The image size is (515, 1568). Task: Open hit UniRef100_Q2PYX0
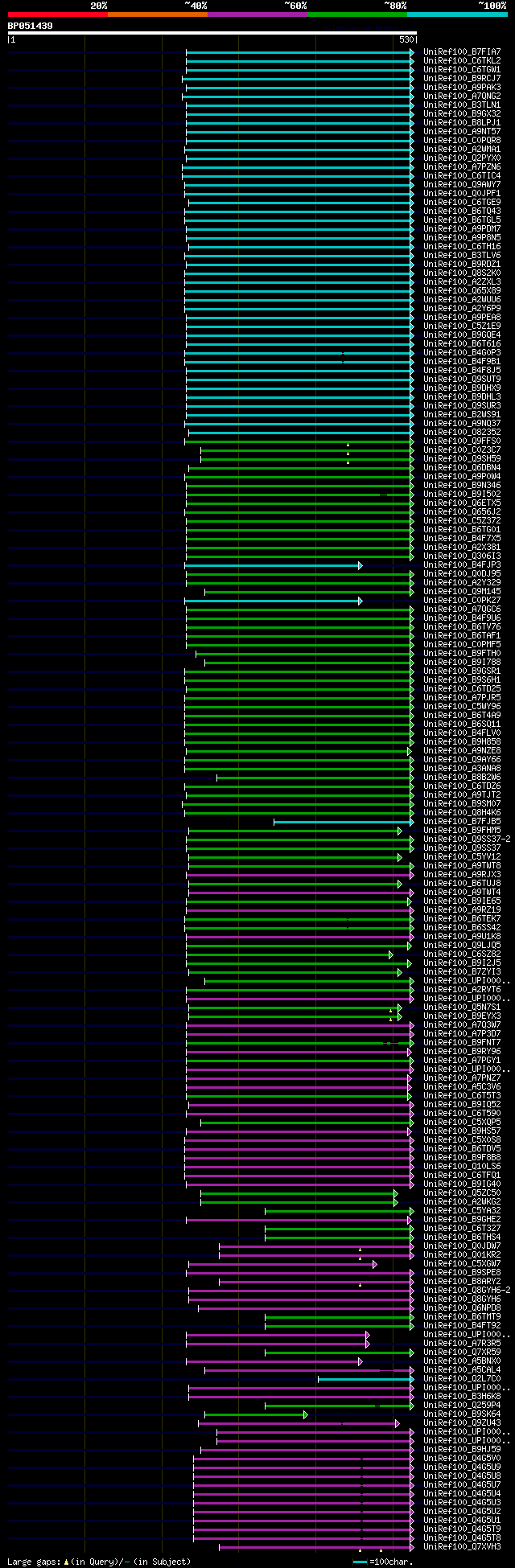pyautogui.click(x=462, y=158)
